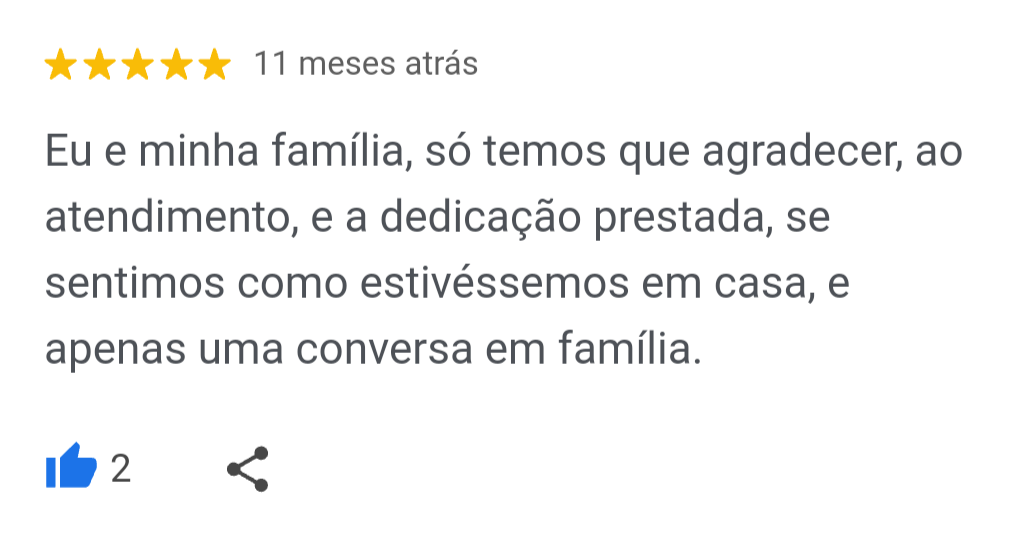
Task: Click the '11 meses atrás' timestamp
Action: (366, 65)
